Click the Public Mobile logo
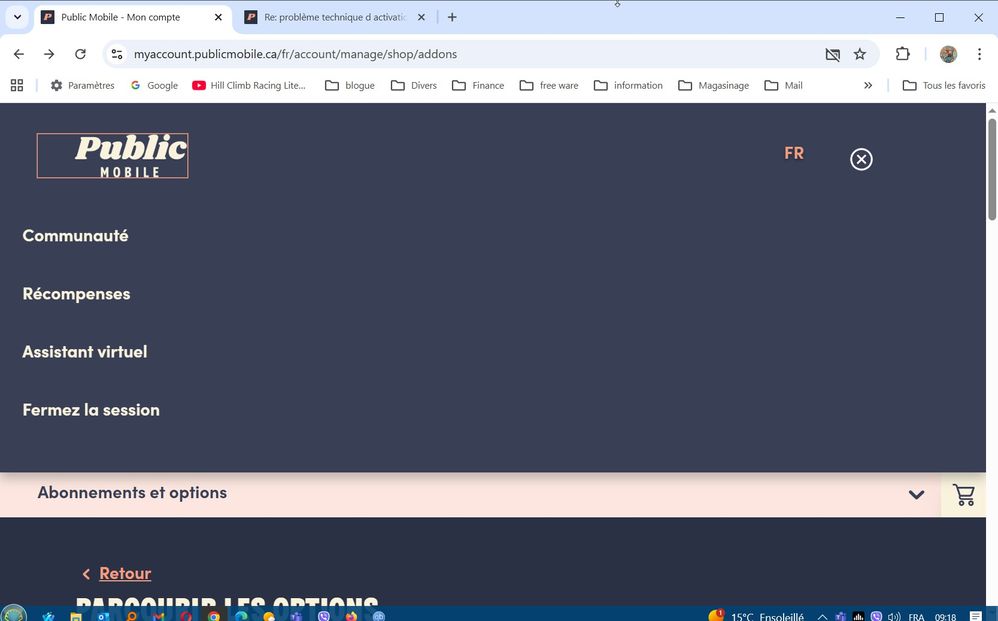This screenshot has height=621, width=998. point(112,156)
